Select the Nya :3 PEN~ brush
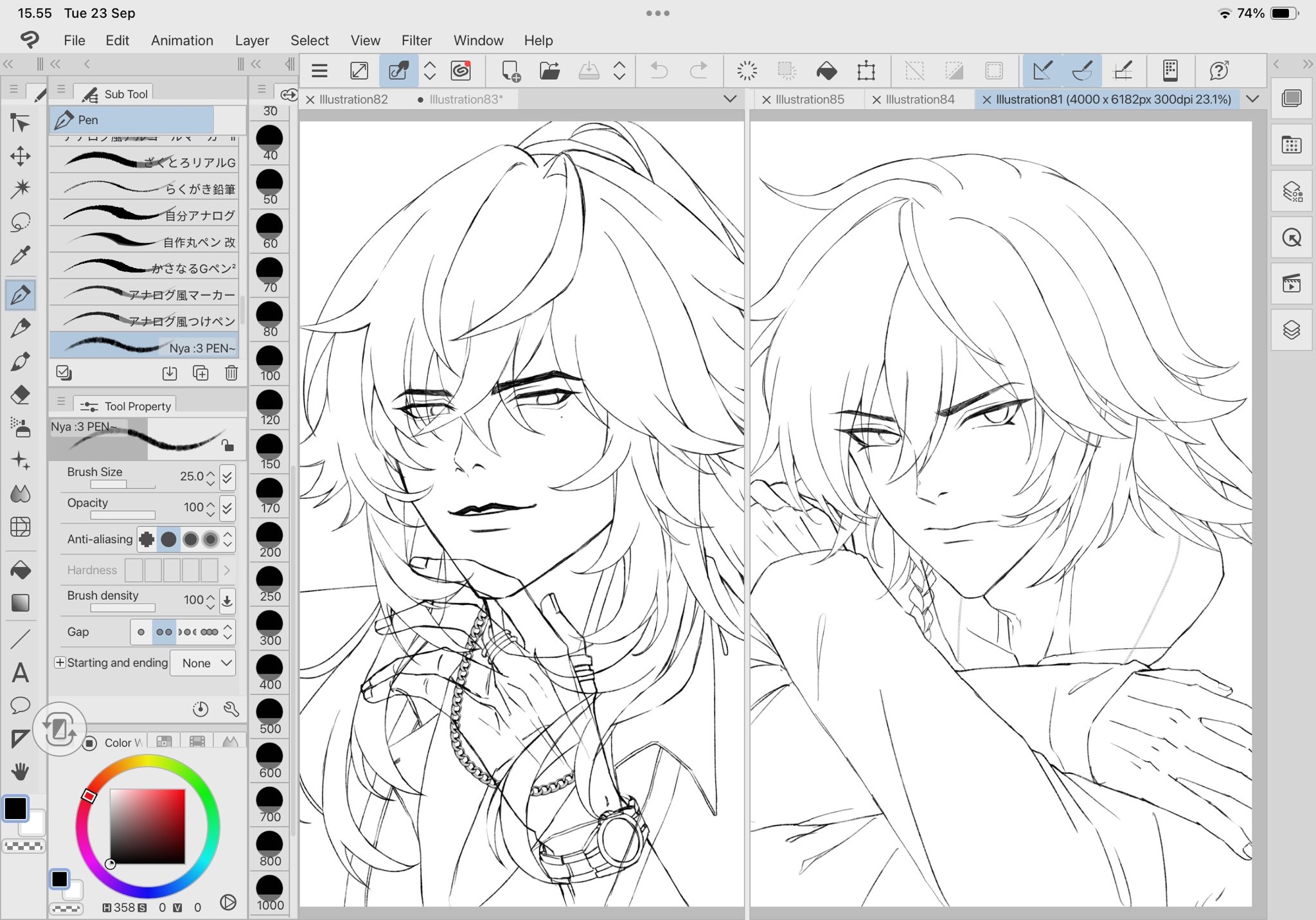This screenshot has width=1316, height=920. tap(144, 347)
